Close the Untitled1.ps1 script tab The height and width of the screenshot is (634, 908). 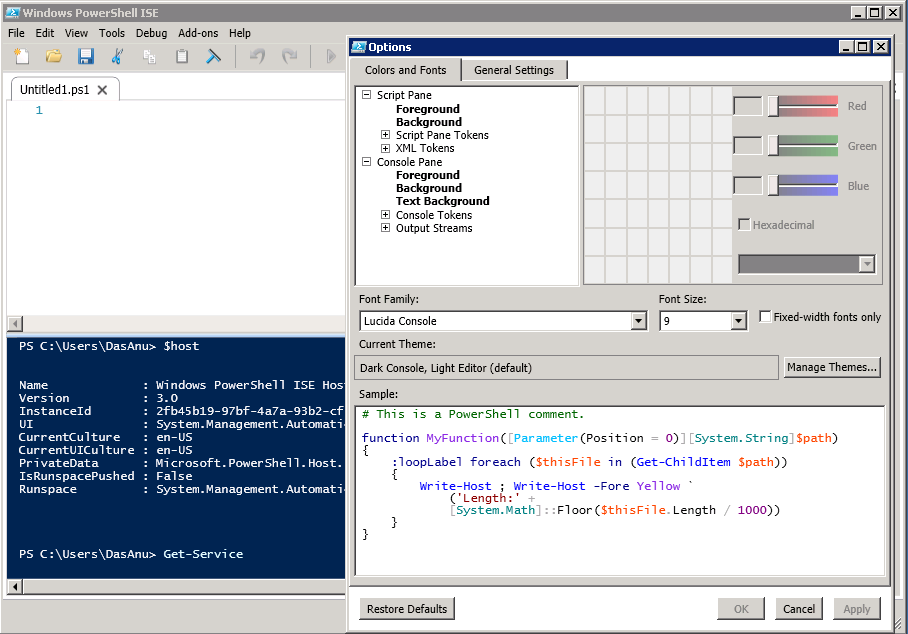tap(103, 90)
